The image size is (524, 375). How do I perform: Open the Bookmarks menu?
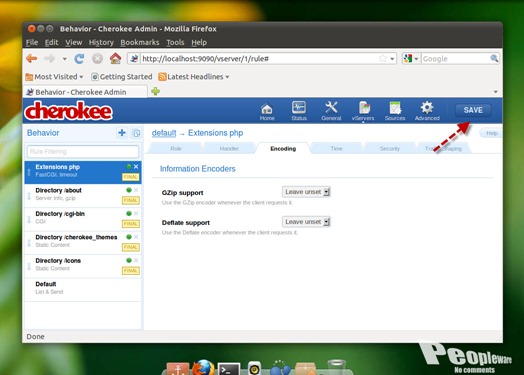point(140,42)
